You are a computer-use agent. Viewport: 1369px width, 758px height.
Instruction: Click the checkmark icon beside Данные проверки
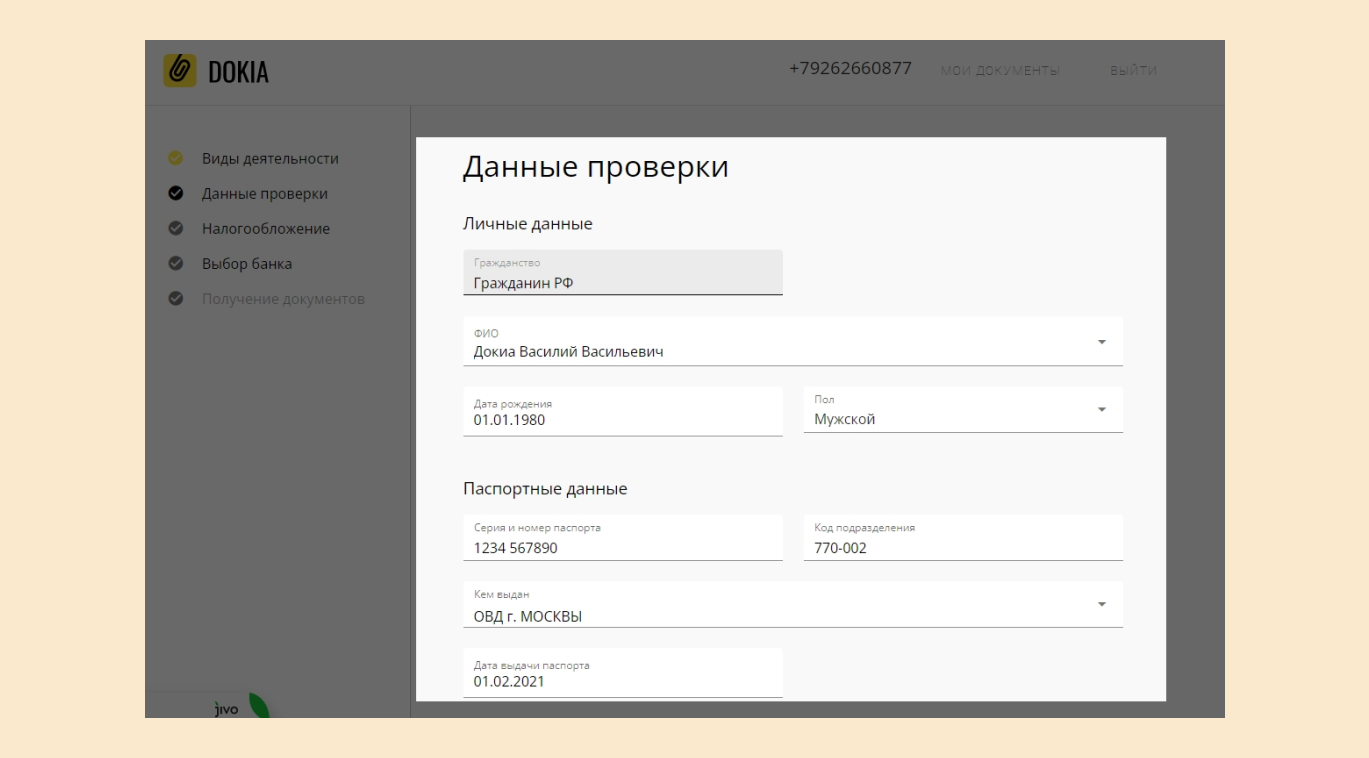click(175, 193)
